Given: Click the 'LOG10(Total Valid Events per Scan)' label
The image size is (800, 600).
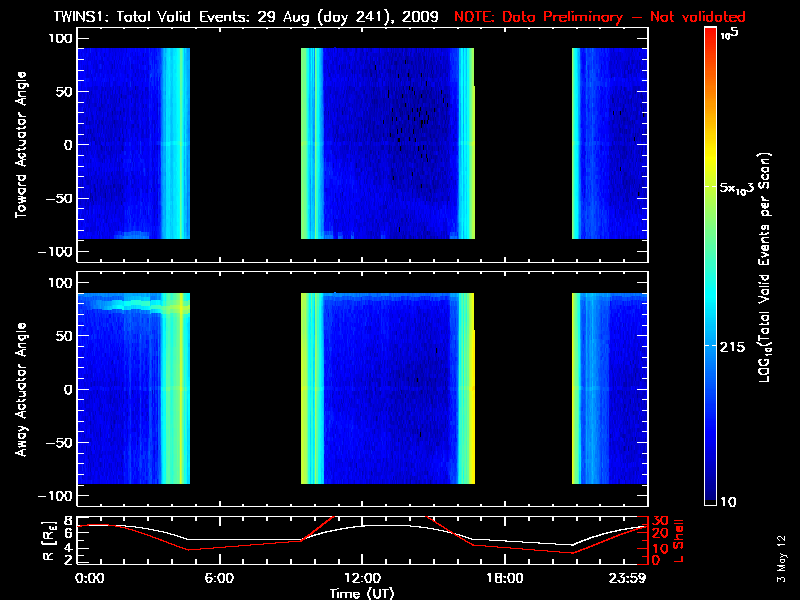Looking at the screenshot, I should point(765,267).
